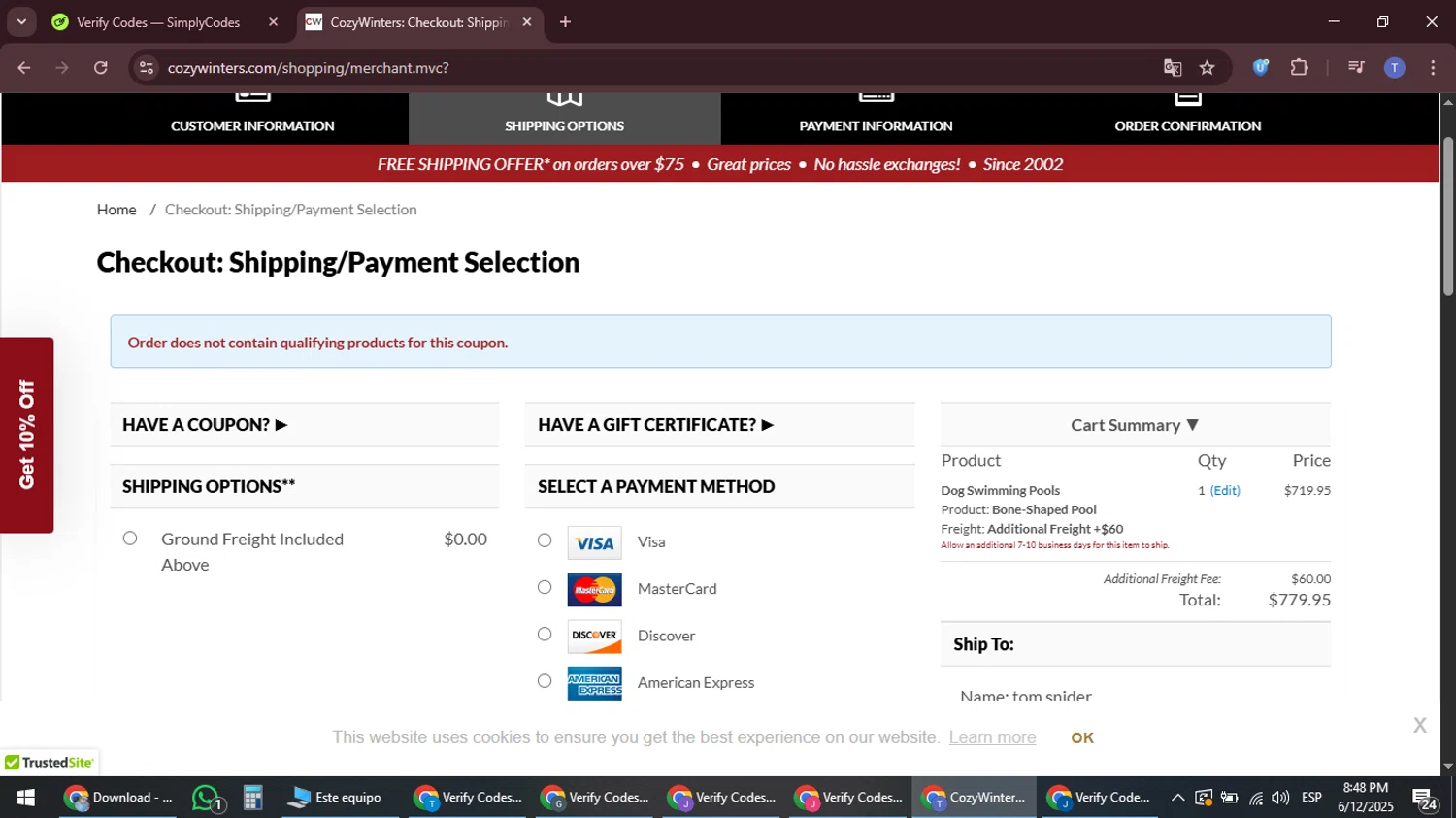Go to Customer Information step
Image resolution: width=1456 pixels, height=818 pixels.
(x=252, y=118)
